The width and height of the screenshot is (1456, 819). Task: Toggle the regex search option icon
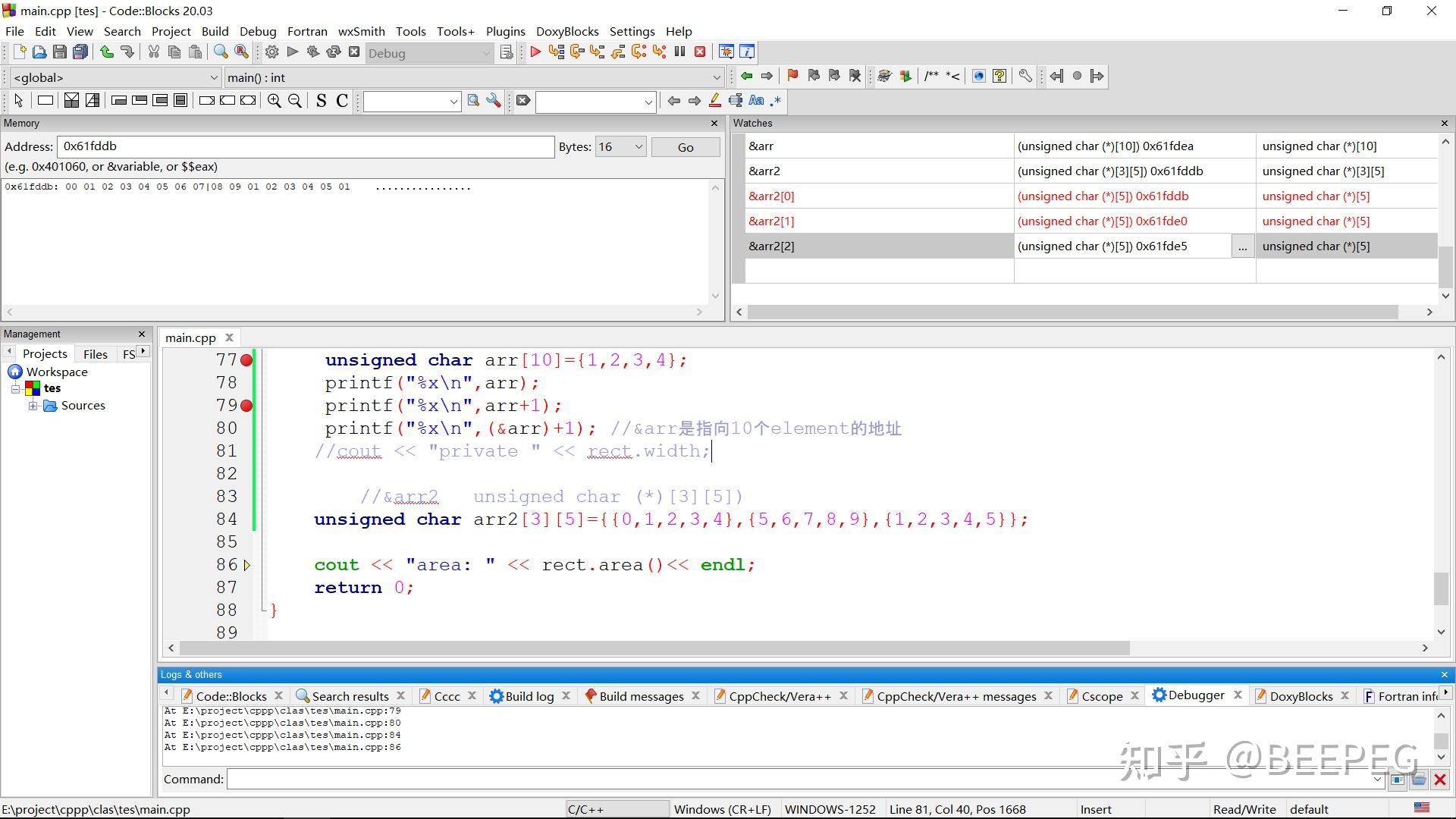(x=776, y=101)
